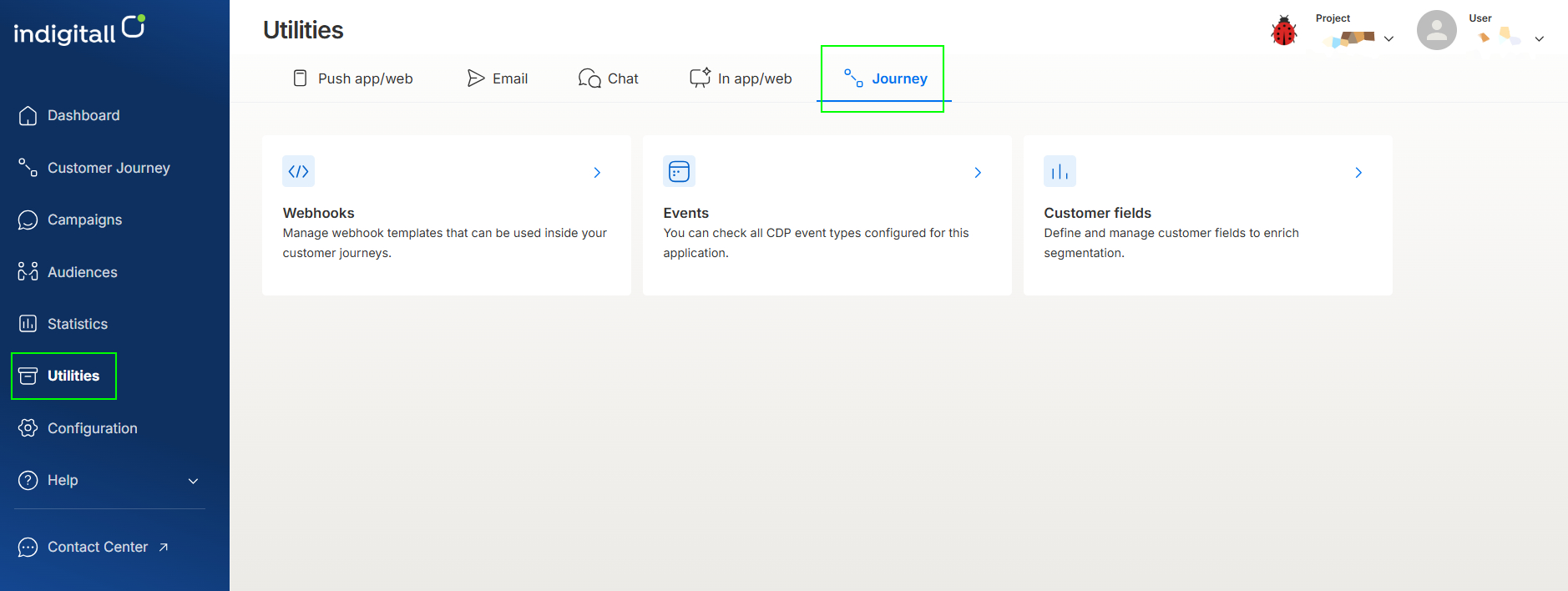Expand the Help menu chevron
Image resolution: width=1568 pixels, height=591 pixels.
[x=193, y=481]
